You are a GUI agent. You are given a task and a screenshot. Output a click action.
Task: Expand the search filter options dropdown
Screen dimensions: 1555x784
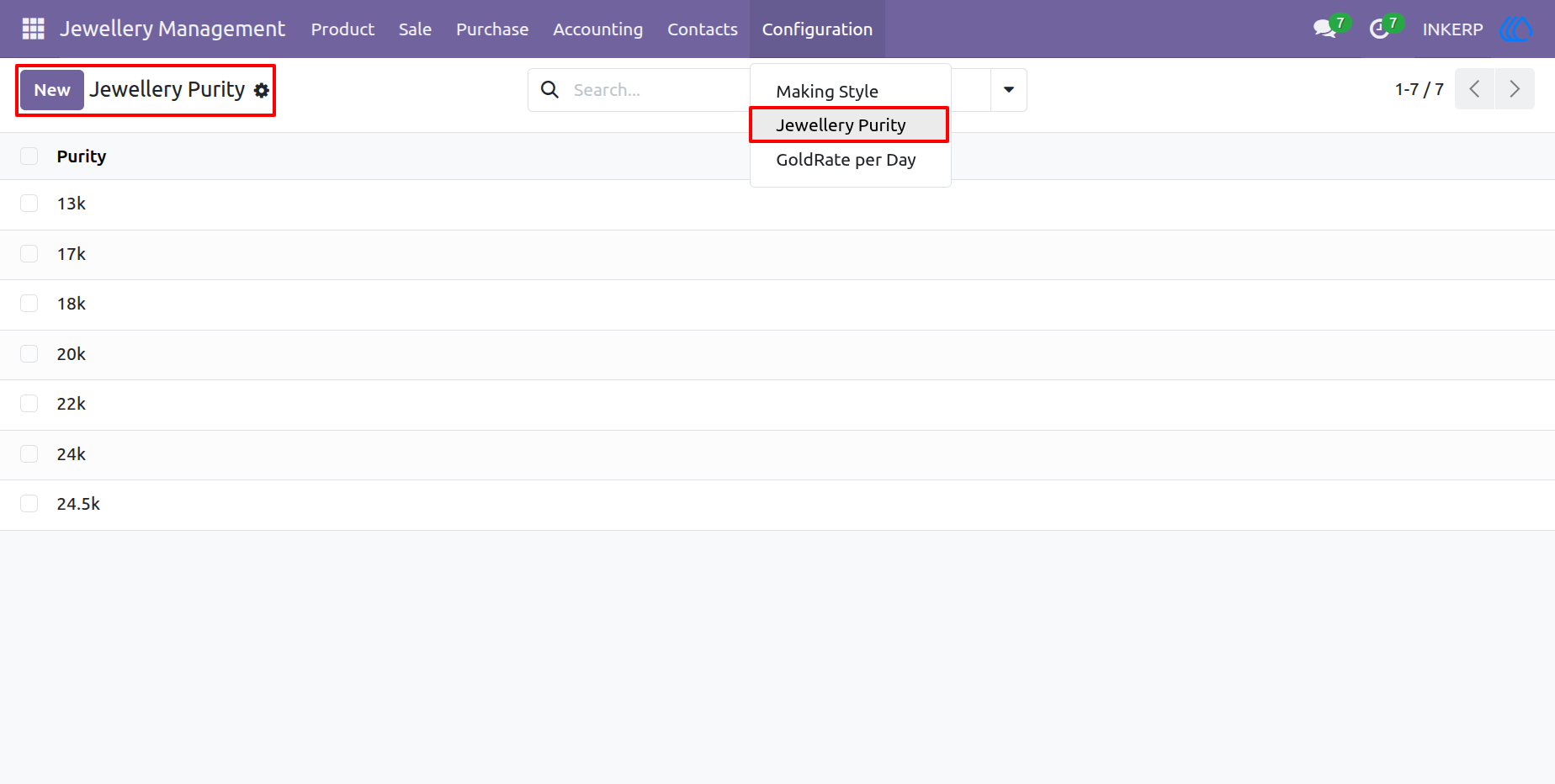coord(1008,90)
